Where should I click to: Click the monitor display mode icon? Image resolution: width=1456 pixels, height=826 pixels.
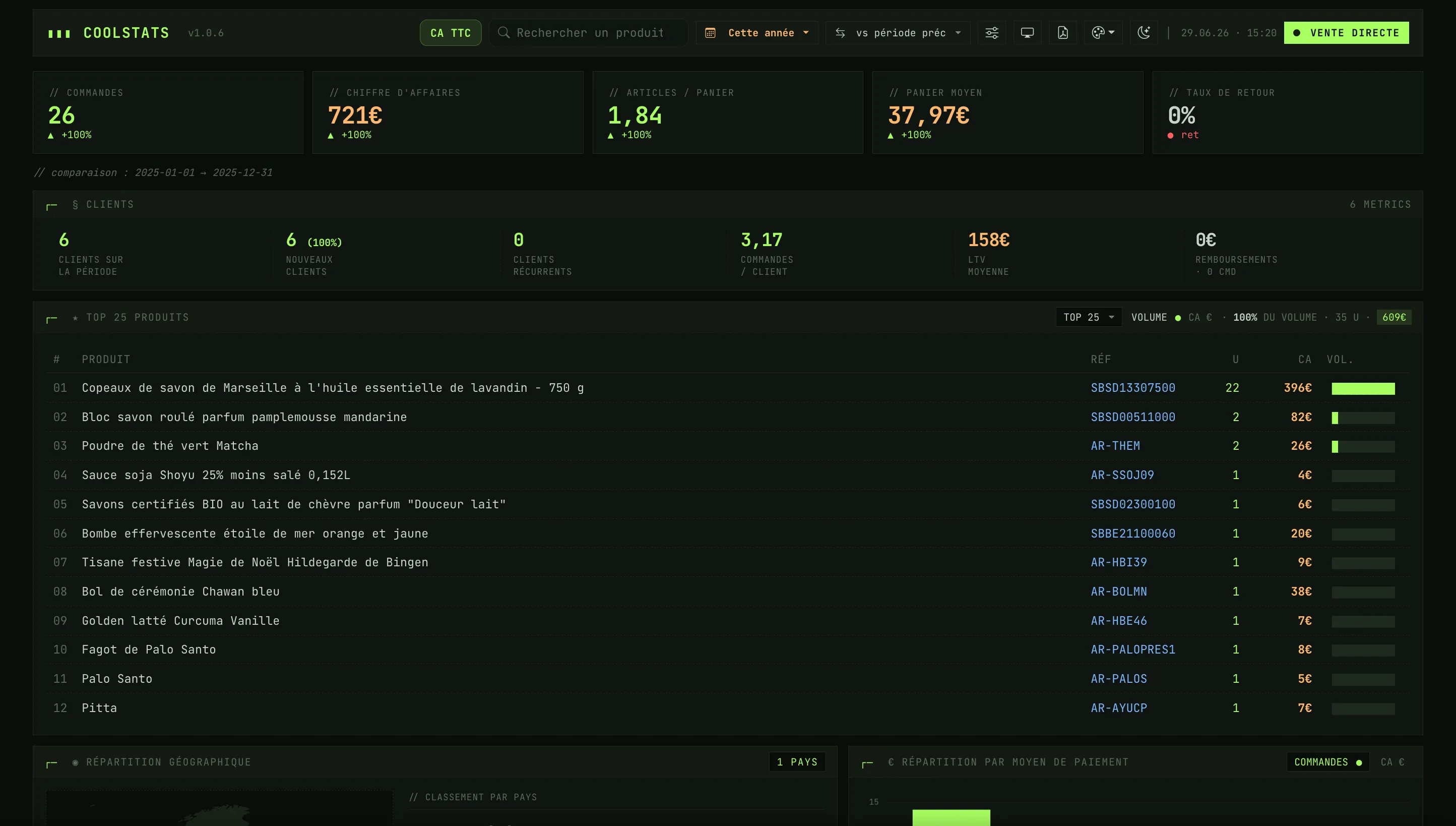(x=1027, y=33)
